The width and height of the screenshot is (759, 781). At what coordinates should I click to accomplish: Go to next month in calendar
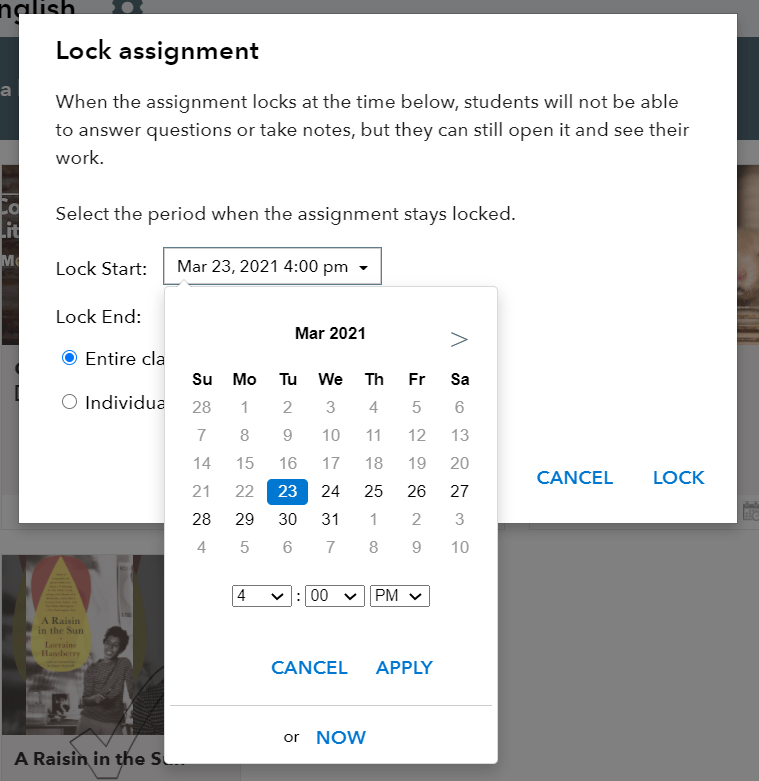point(459,339)
